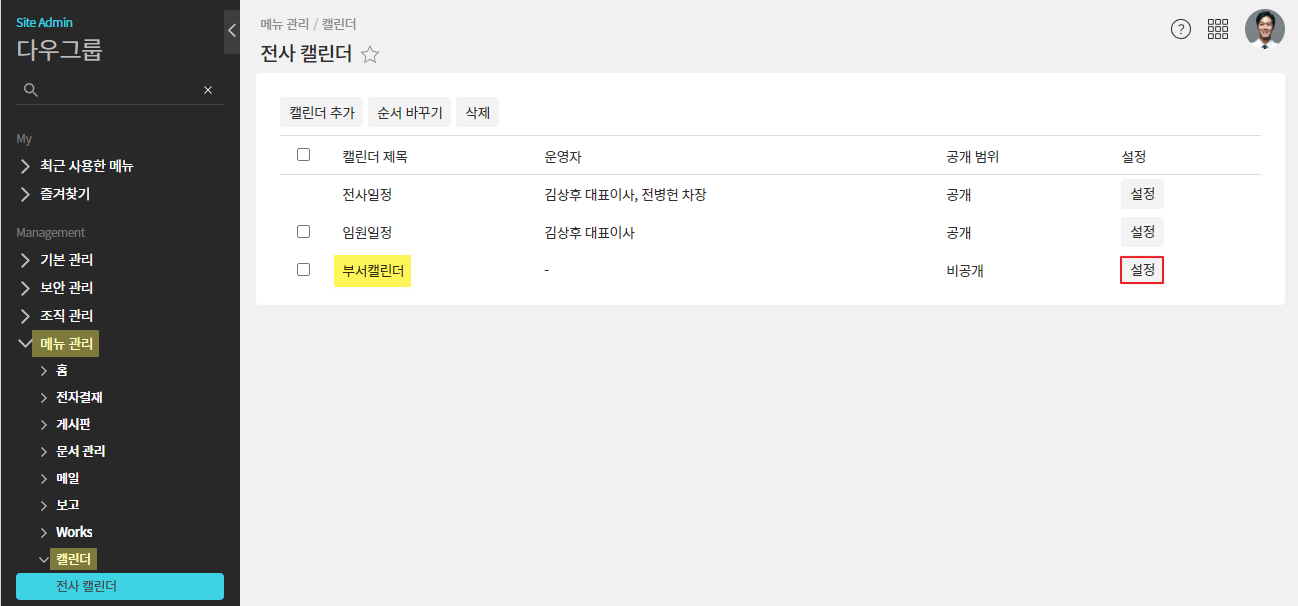Image resolution: width=1298 pixels, height=606 pixels.
Task: Clear the sidebar search with X icon
Action: click(x=208, y=90)
